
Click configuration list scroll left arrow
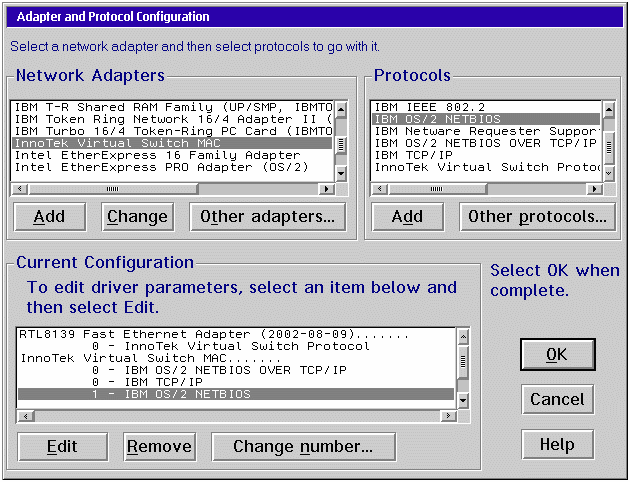point(26,416)
